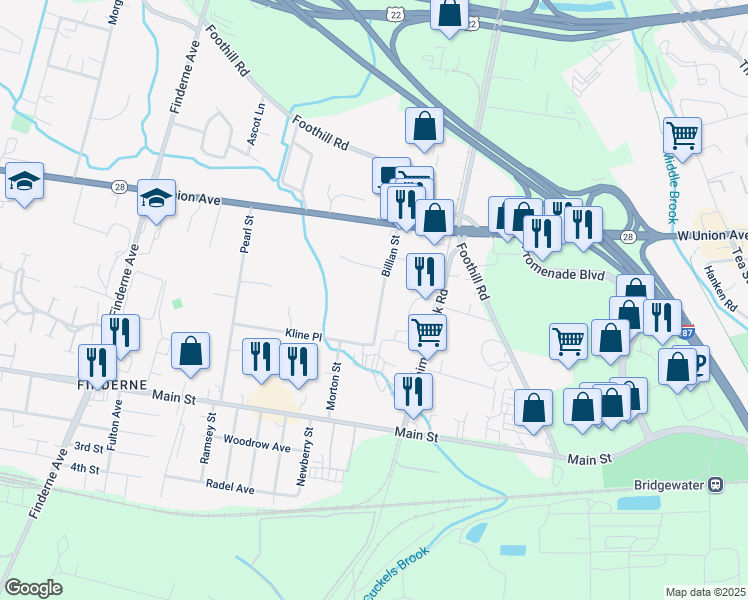Screen dimensions: 748x600
Task: Select the graduation cap marker beside Union Ave label
Action: pyautogui.click(x=156, y=198)
